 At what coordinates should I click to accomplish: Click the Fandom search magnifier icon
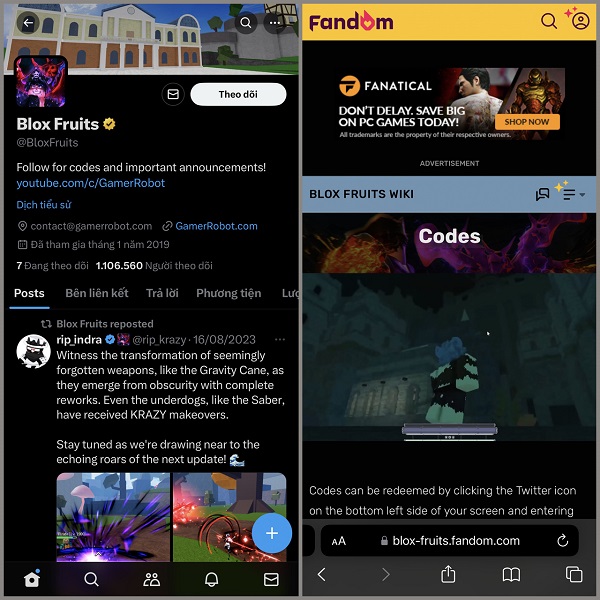549,21
